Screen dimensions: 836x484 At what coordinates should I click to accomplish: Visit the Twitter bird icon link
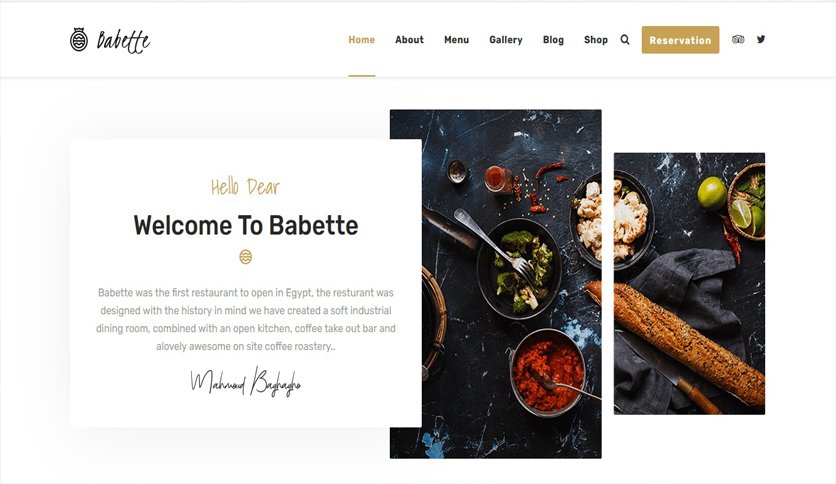pyautogui.click(x=761, y=39)
